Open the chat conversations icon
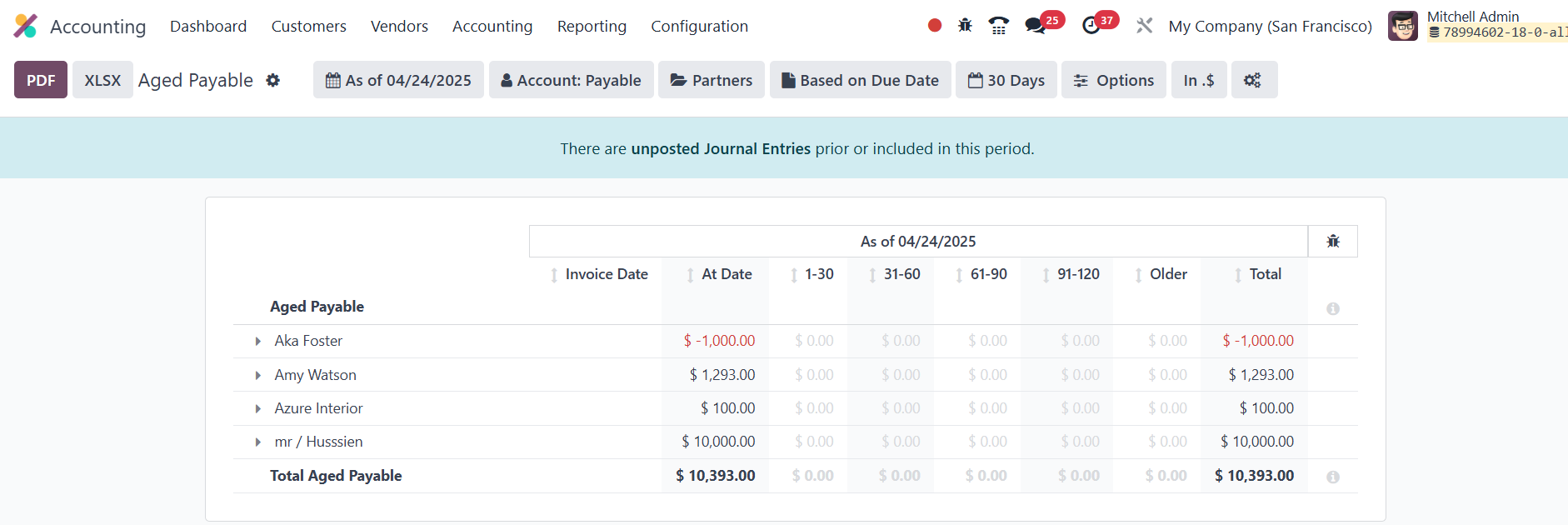 (x=1036, y=26)
